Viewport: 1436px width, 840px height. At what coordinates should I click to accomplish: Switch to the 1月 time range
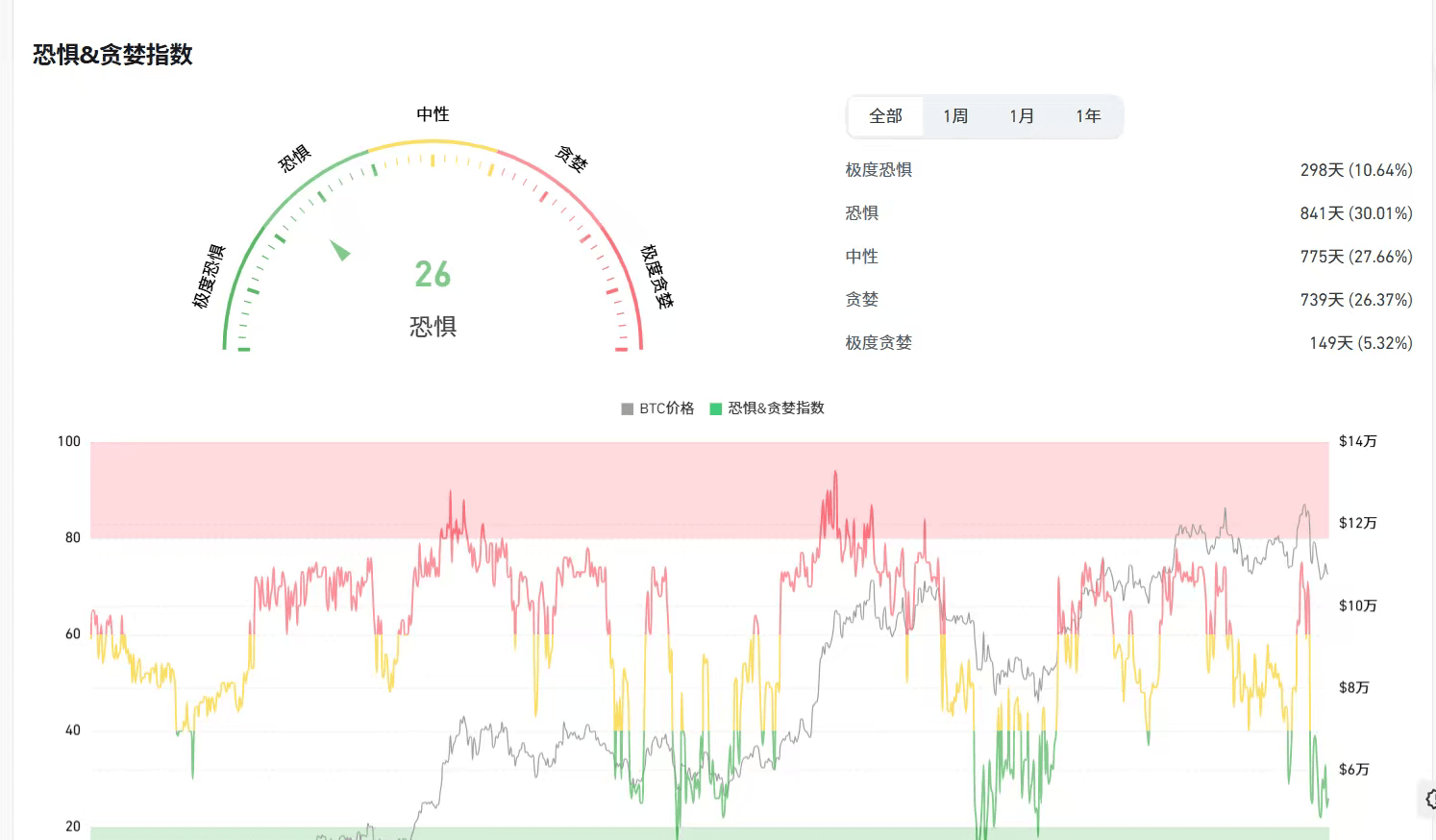tap(1021, 116)
